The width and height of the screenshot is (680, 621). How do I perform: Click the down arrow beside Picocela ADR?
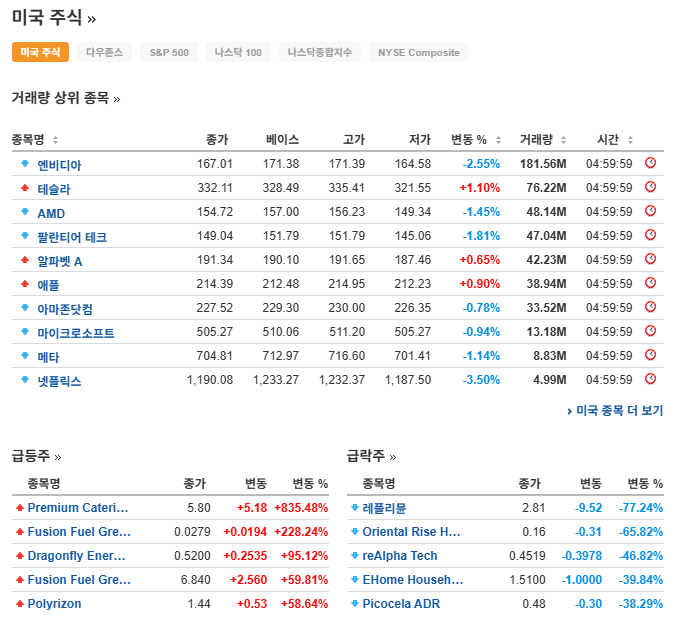click(x=355, y=603)
